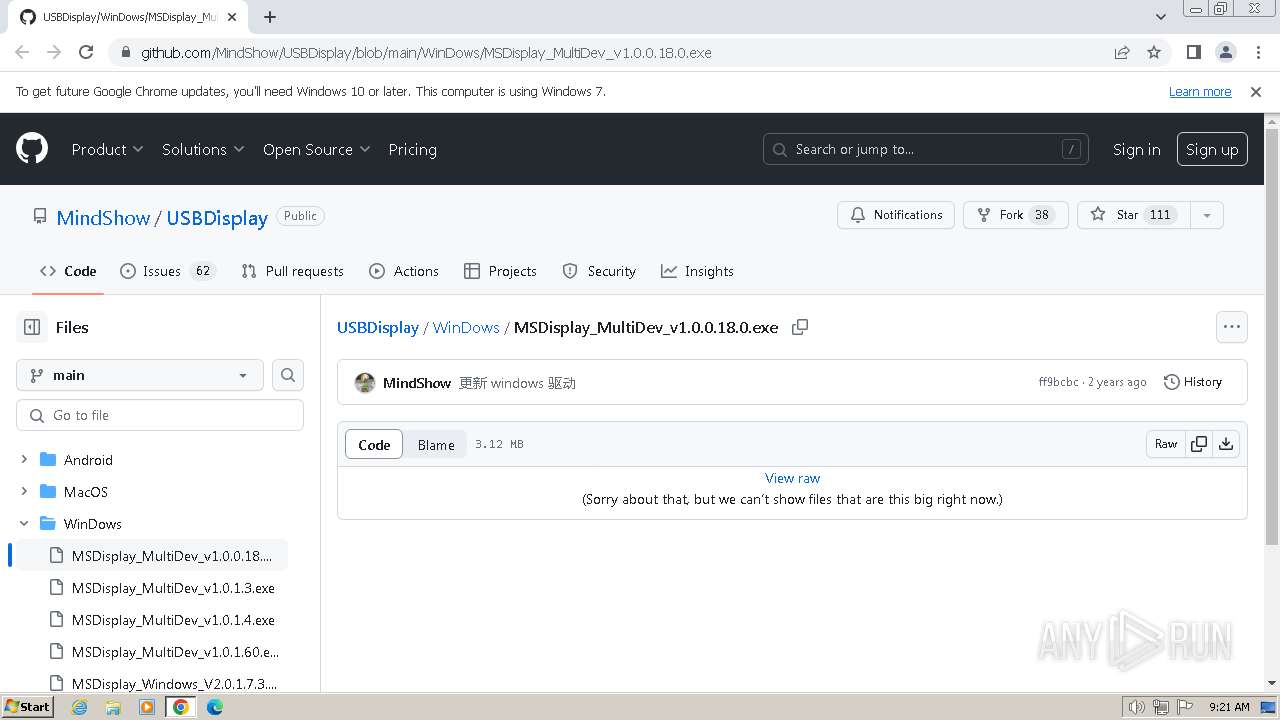Open the USBDisplay repository title link
Viewport: 1280px width, 720px height.
coord(217,217)
